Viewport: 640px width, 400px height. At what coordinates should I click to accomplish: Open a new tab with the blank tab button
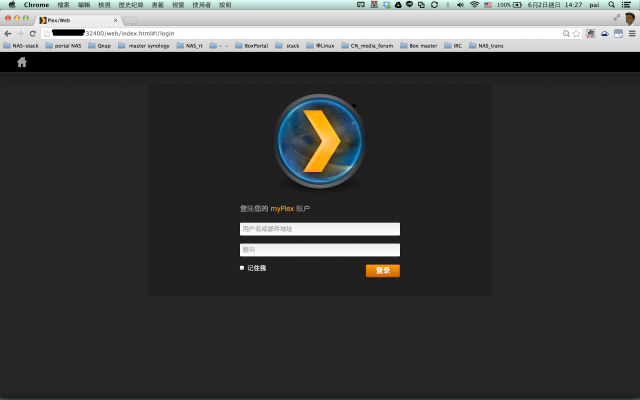click(x=130, y=20)
